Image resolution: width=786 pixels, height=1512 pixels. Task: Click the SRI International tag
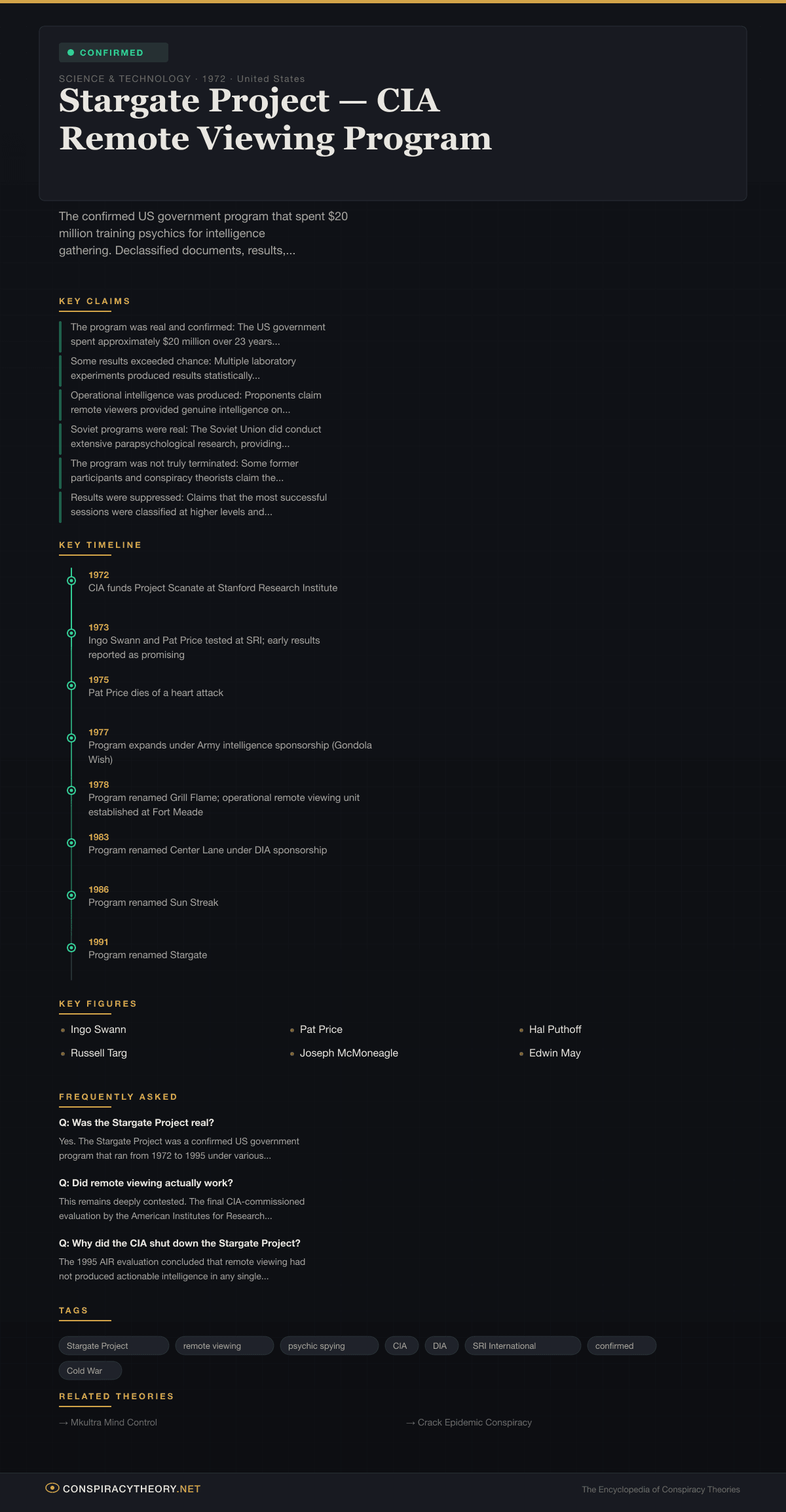522,1346
